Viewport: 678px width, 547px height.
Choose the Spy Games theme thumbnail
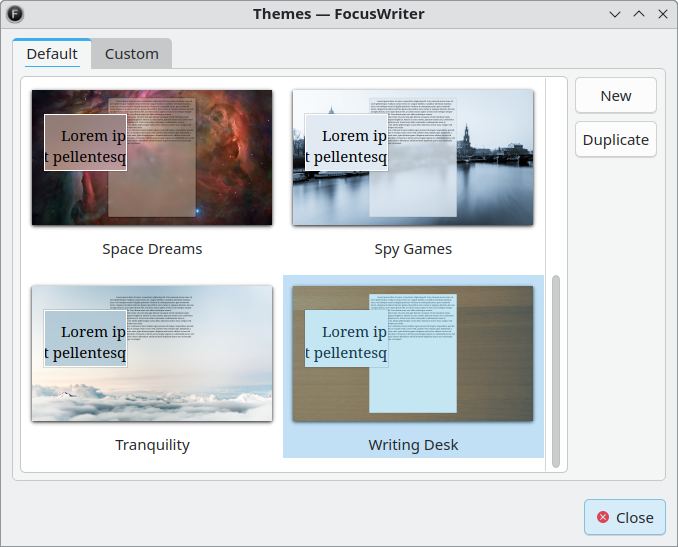click(x=413, y=157)
